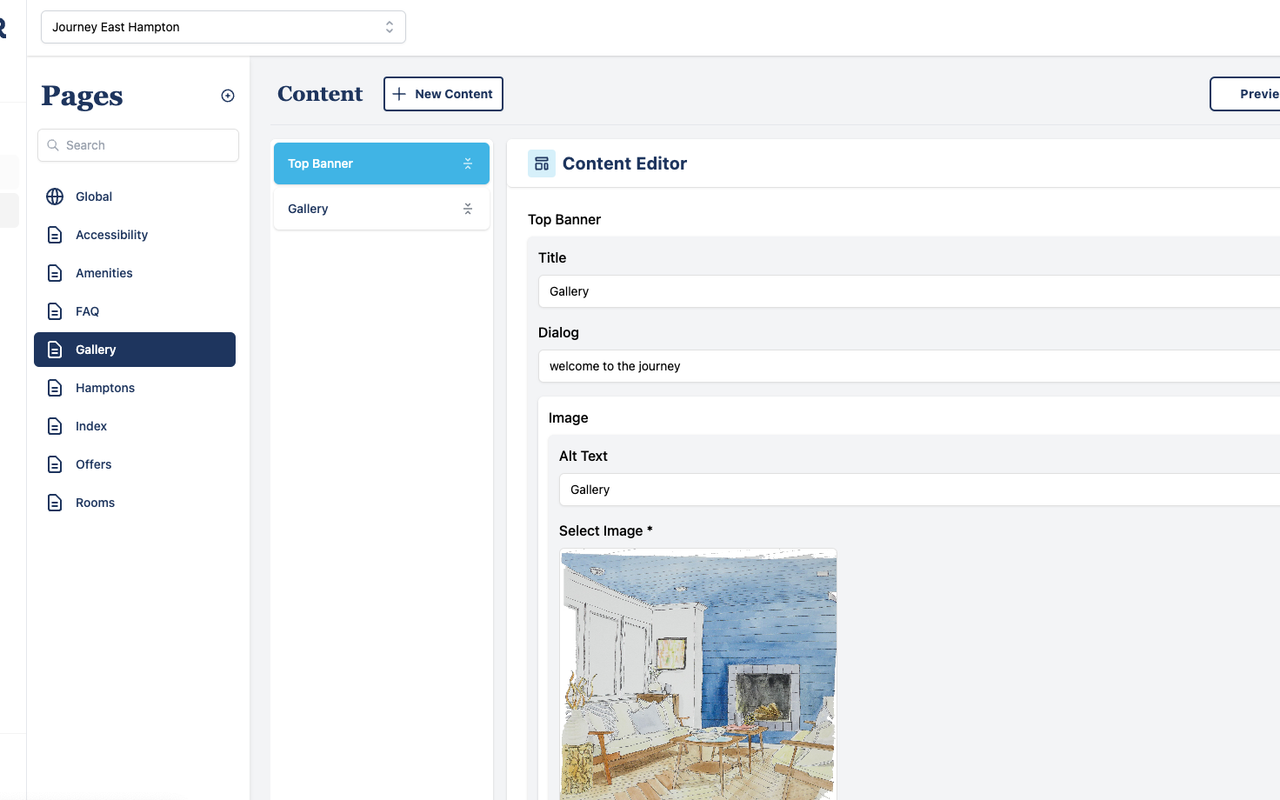Click the magnifier icon in Search box
Screen dimensions: 1280x800
[x=53, y=145]
